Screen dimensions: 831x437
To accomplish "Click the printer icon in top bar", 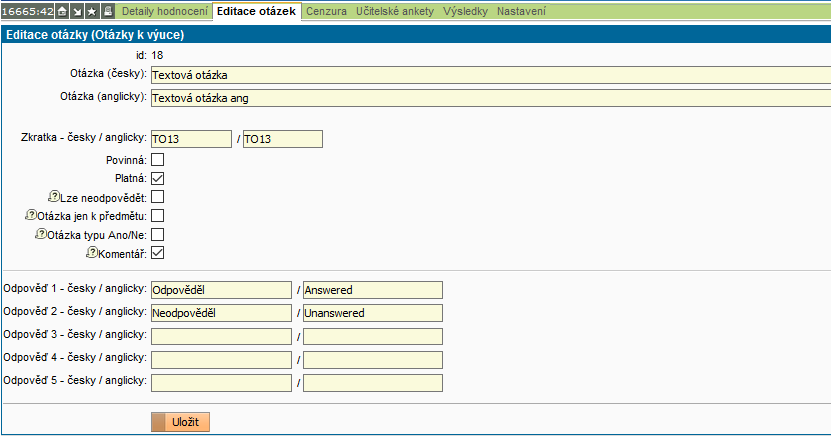I will pyautogui.click(x=107, y=11).
